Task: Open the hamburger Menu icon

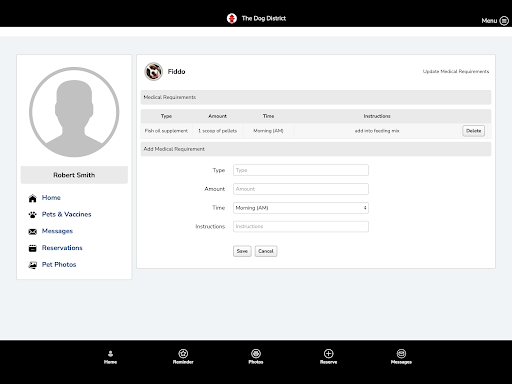Action: point(504,21)
